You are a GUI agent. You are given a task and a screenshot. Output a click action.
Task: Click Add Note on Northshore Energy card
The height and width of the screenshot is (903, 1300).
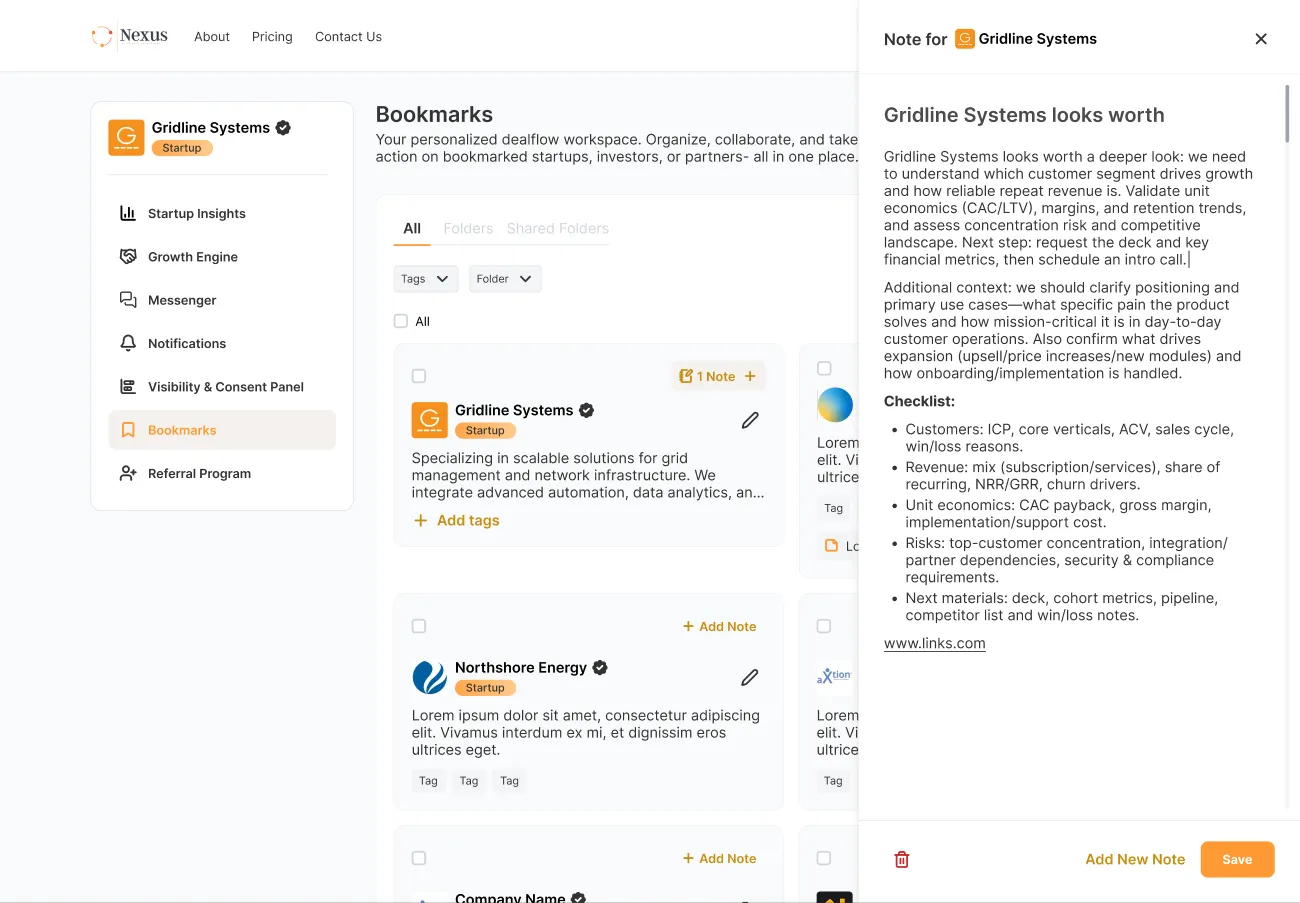(x=719, y=626)
